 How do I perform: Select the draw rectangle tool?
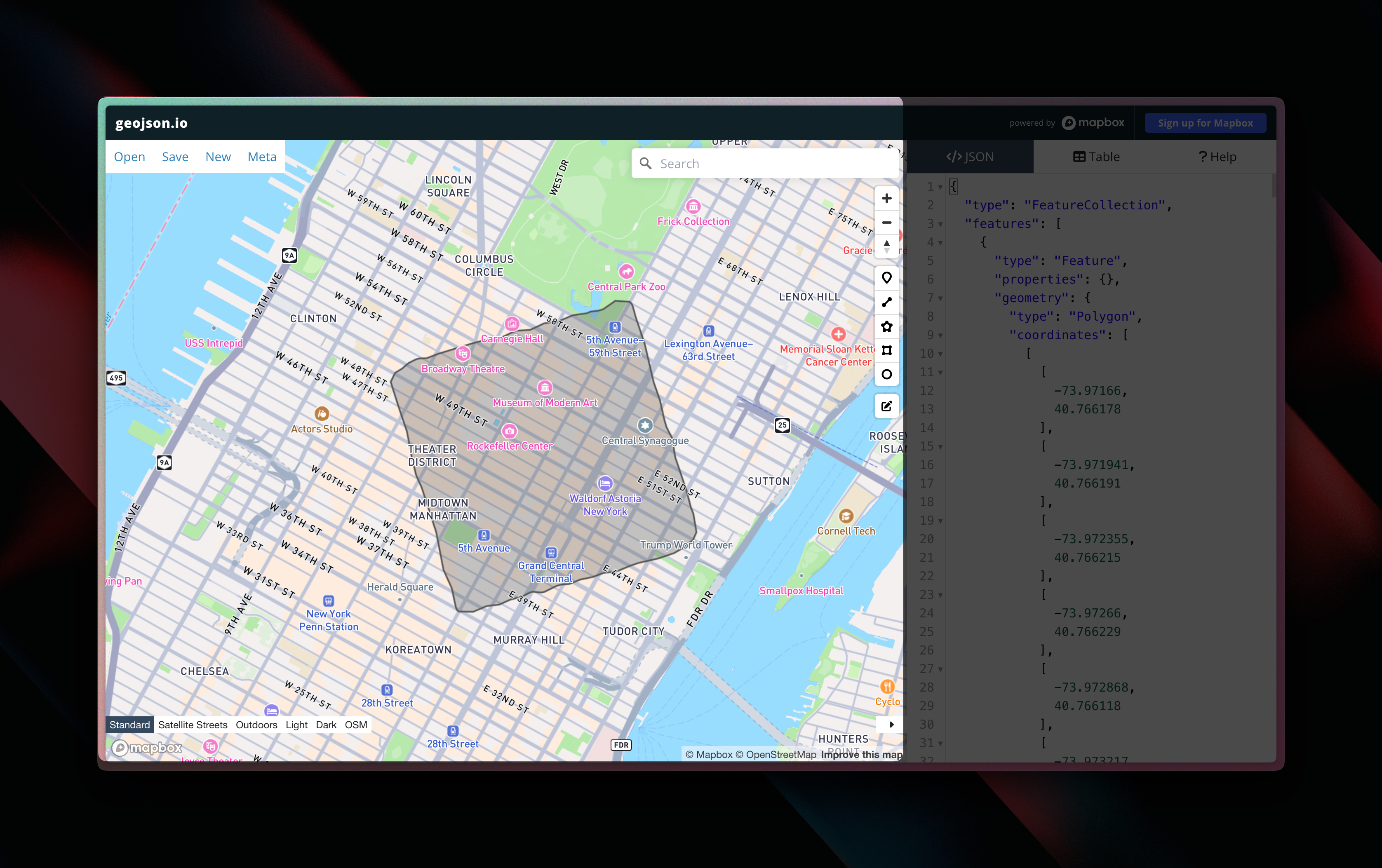click(886, 350)
